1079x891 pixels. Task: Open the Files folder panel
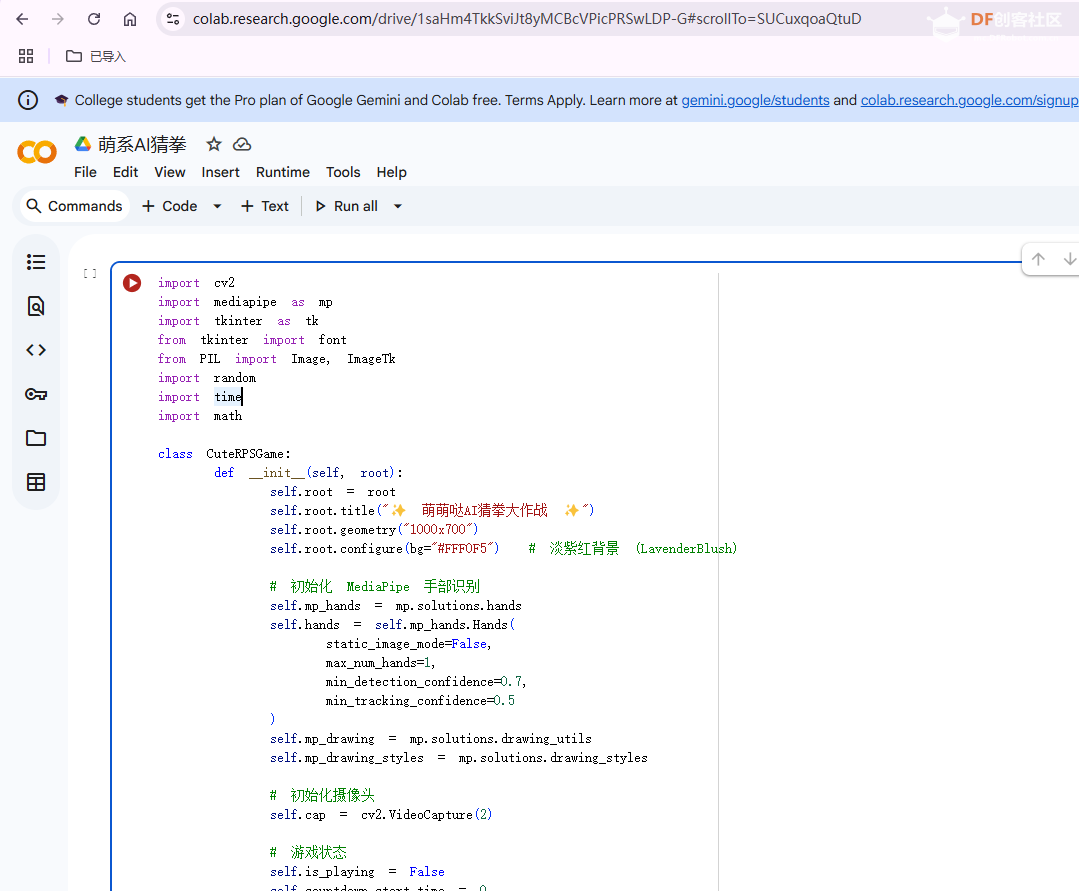36,438
